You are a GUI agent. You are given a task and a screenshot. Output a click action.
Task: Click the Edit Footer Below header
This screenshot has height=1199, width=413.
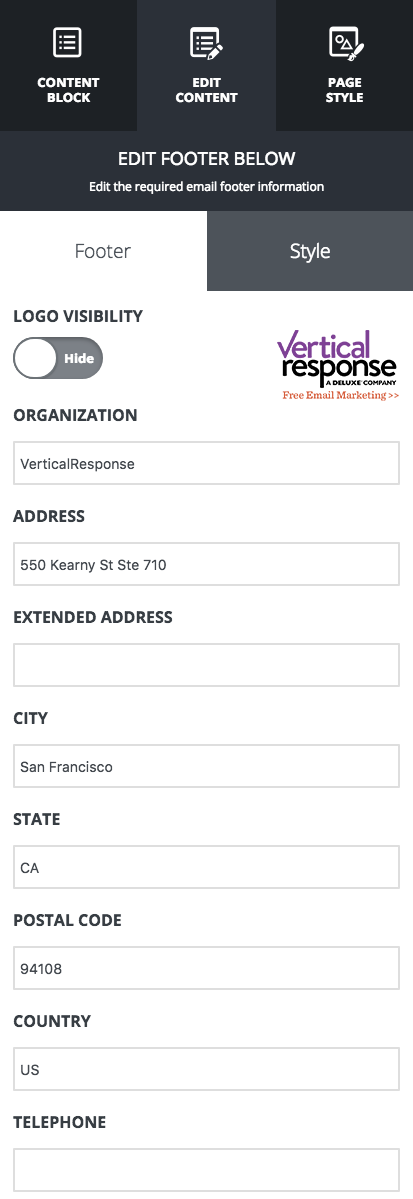pos(206,159)
